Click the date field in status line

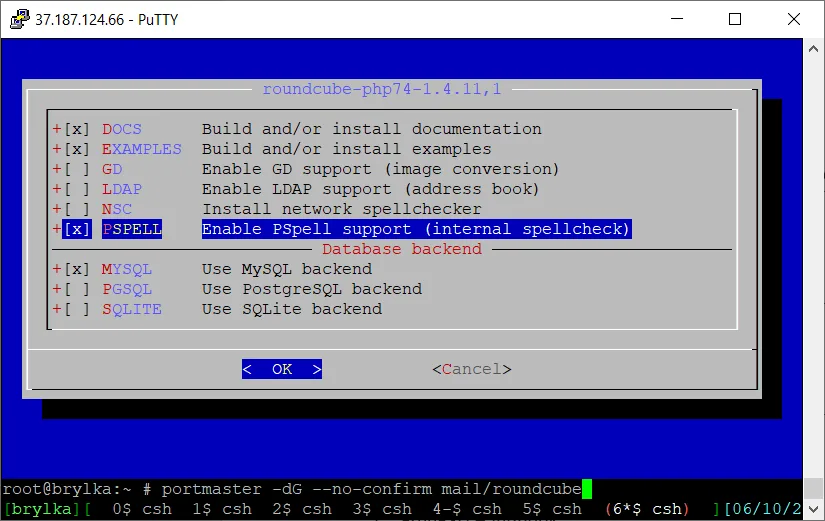pos(763,509)
